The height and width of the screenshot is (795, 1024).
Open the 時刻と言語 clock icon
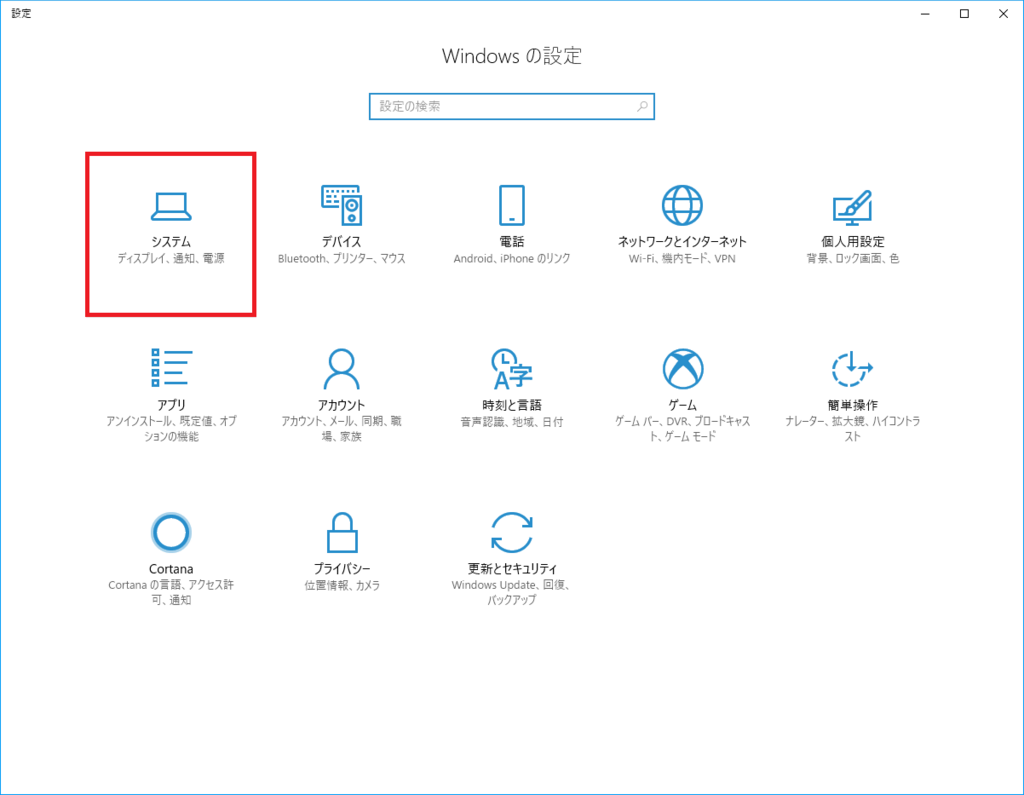511,368
